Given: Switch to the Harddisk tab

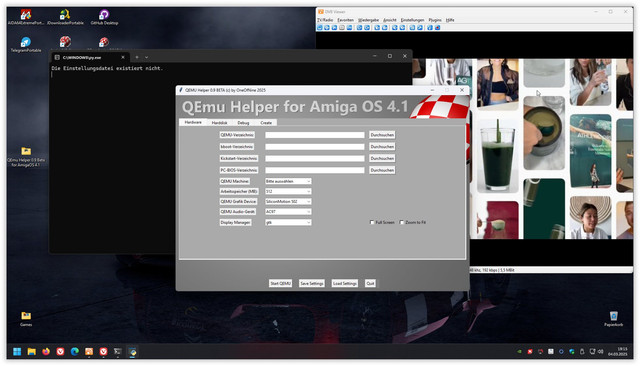Looking at the screenshot, I should pos(219,123).
